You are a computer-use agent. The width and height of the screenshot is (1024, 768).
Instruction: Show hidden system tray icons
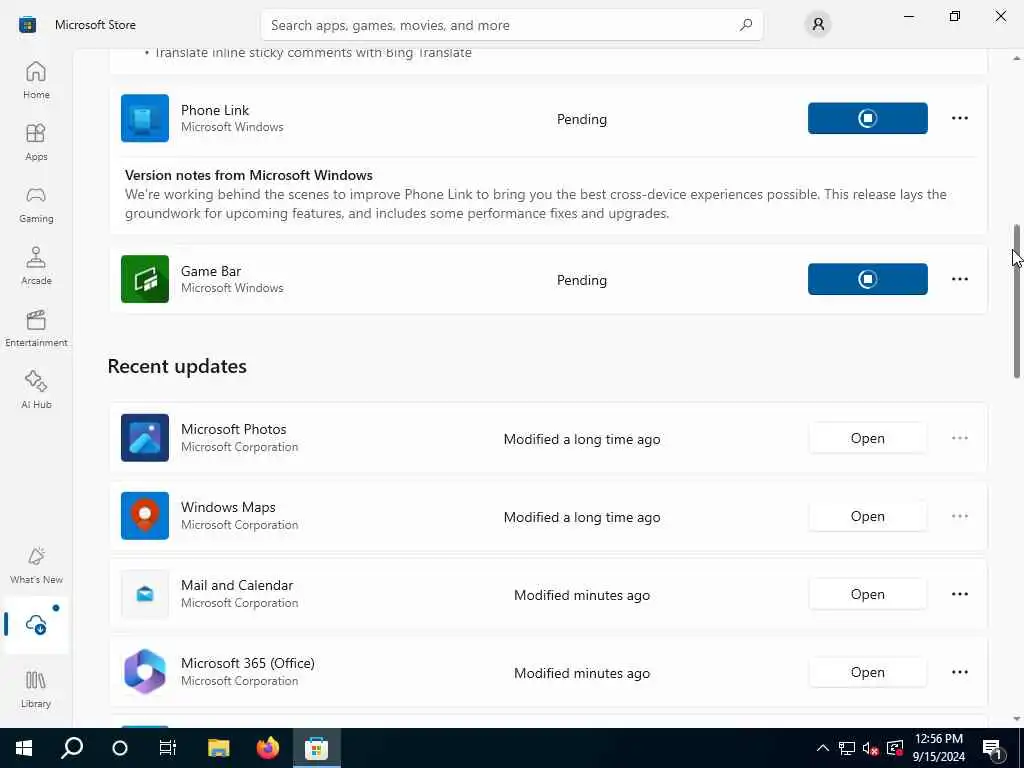point(823,748)
